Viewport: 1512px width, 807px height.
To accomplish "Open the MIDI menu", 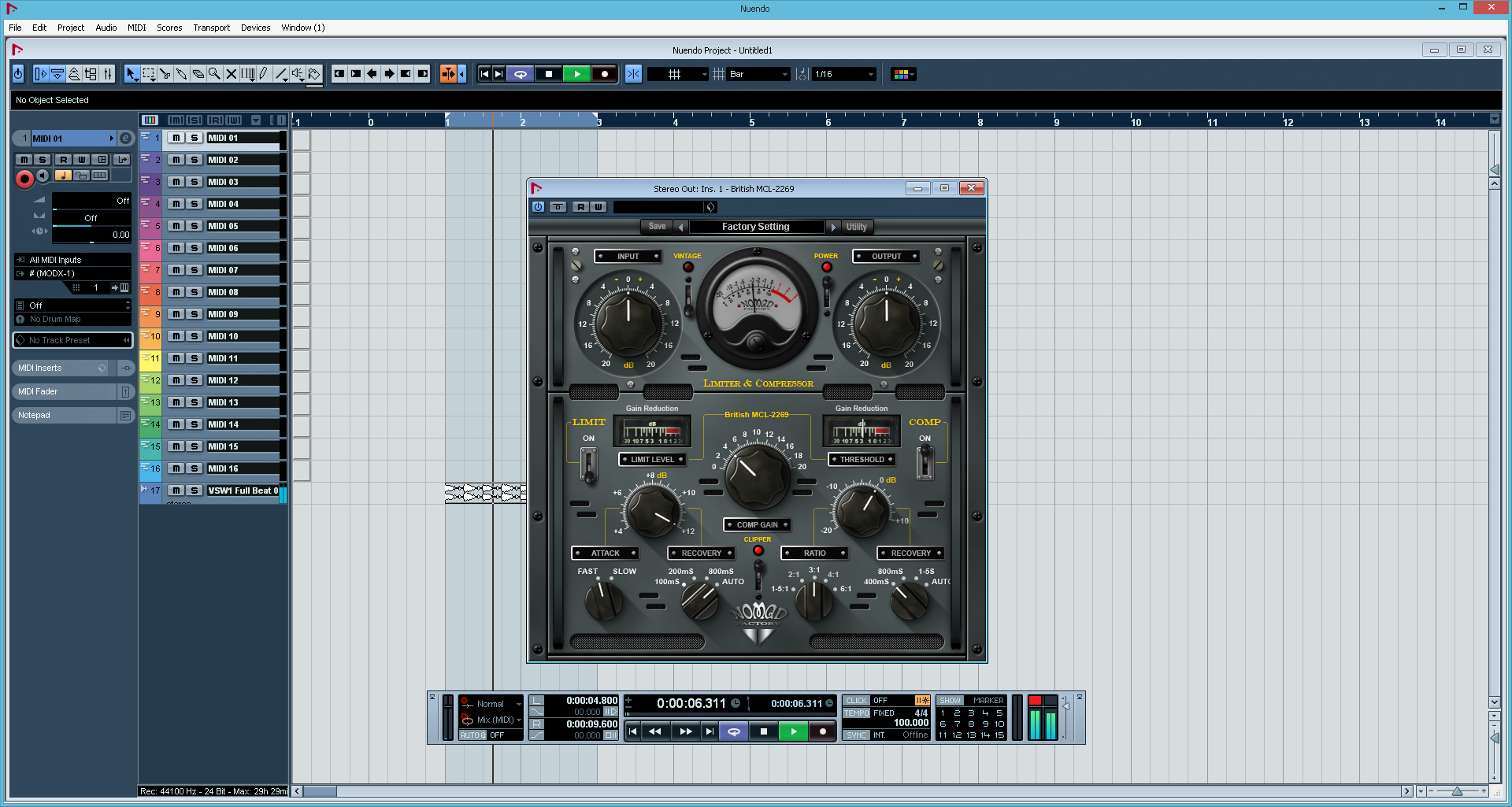I will 137,28.
